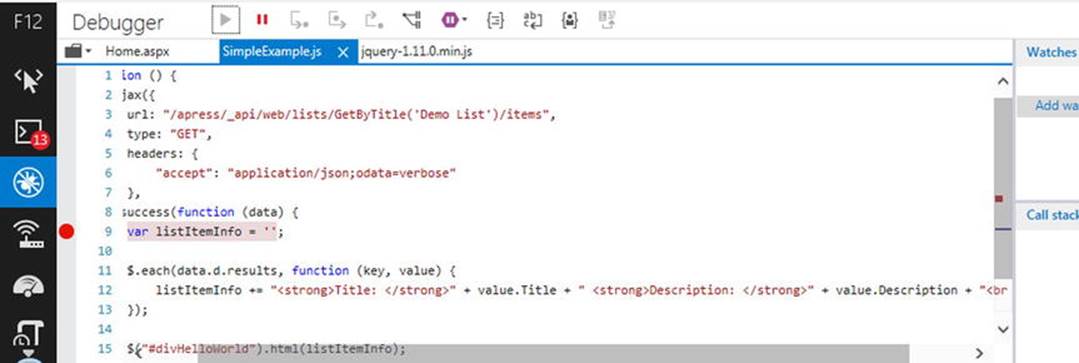This screenshot has width=1079, height=363.
Task: Click line number 3 in the gutter
Action: tap(109, 114)
